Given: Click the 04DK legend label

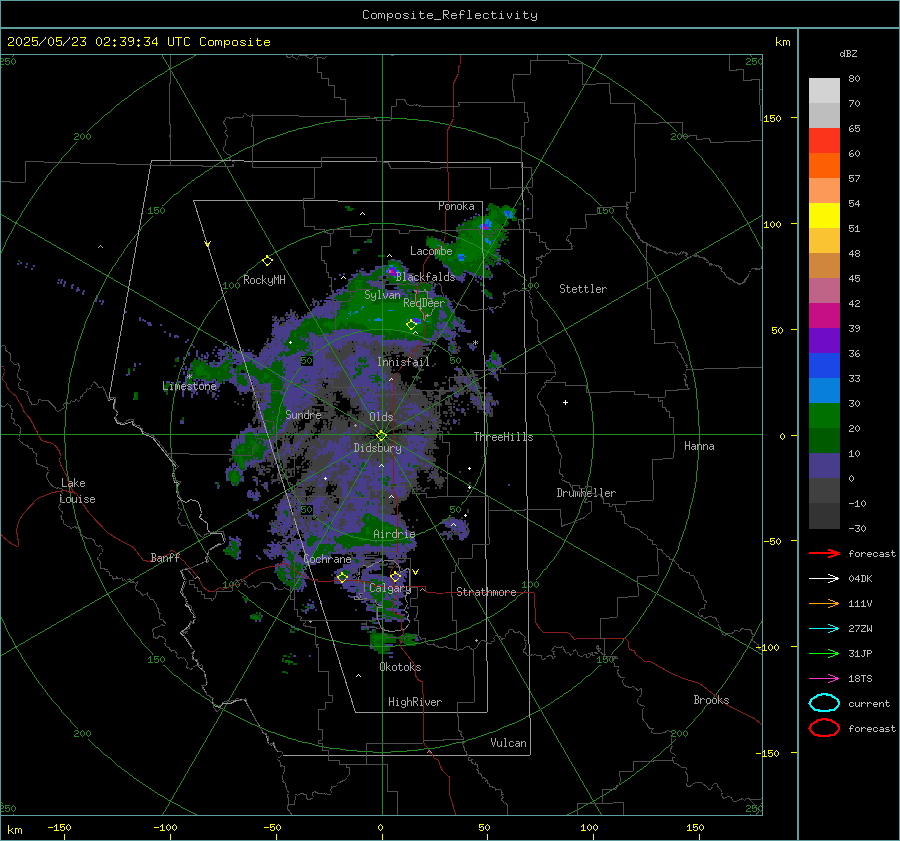Looking at the screenshot, I should click(x=860, y=579).
